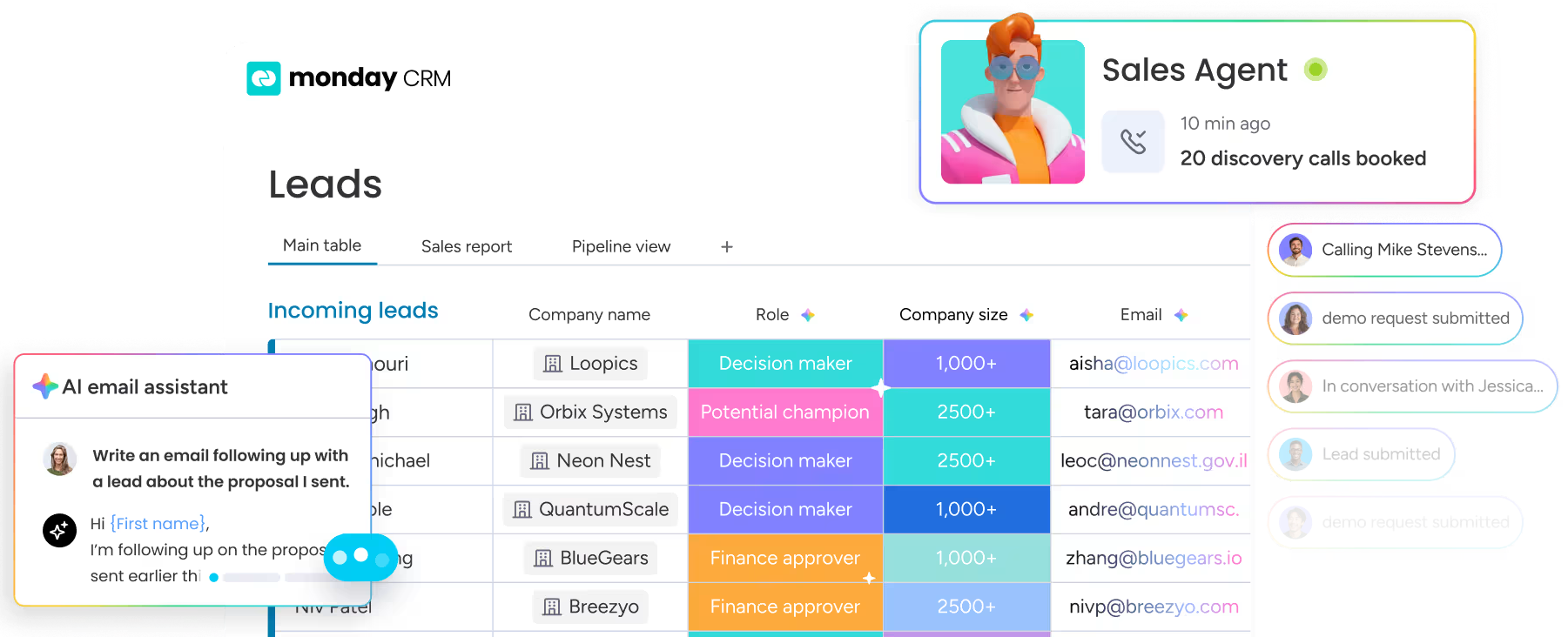This screenshot has width=1568, height=637.
Task: Click the building icon beside BlueGears
Action: click(x=543, y=559)
